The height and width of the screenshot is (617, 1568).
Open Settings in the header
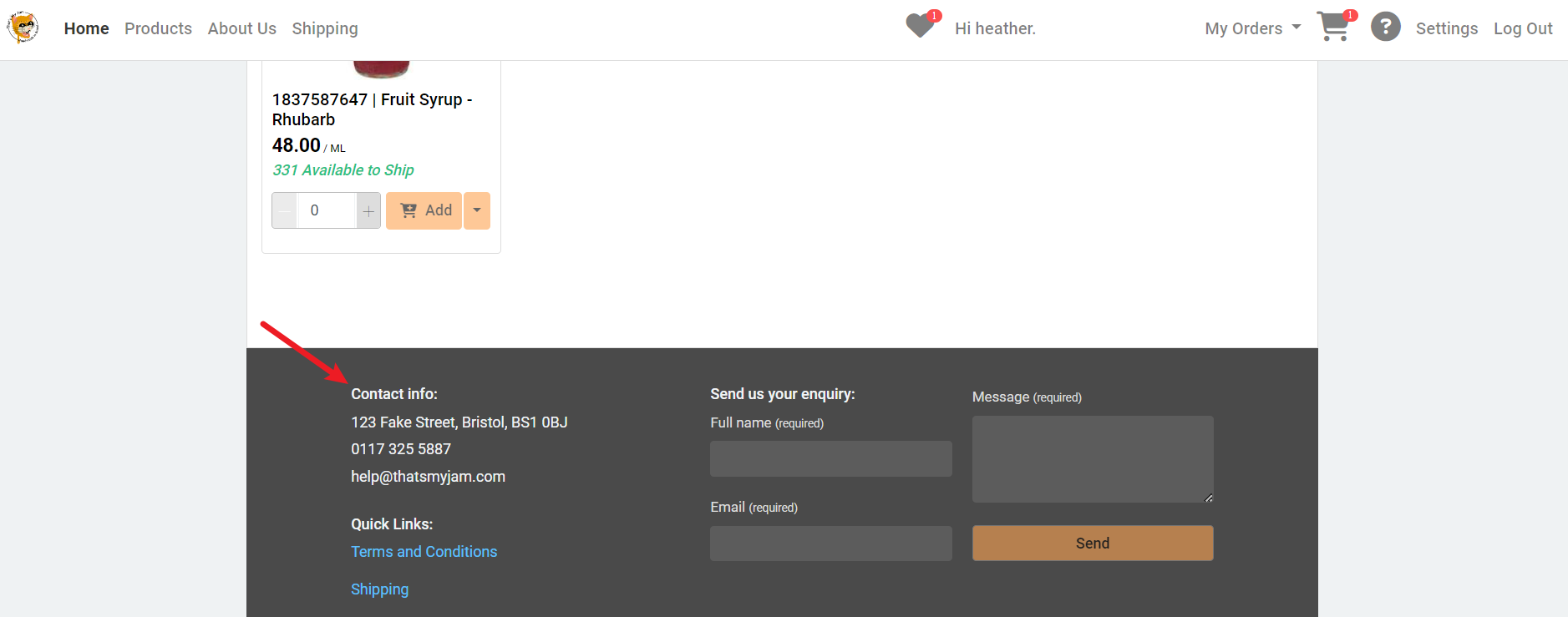tap(1447, 28)
